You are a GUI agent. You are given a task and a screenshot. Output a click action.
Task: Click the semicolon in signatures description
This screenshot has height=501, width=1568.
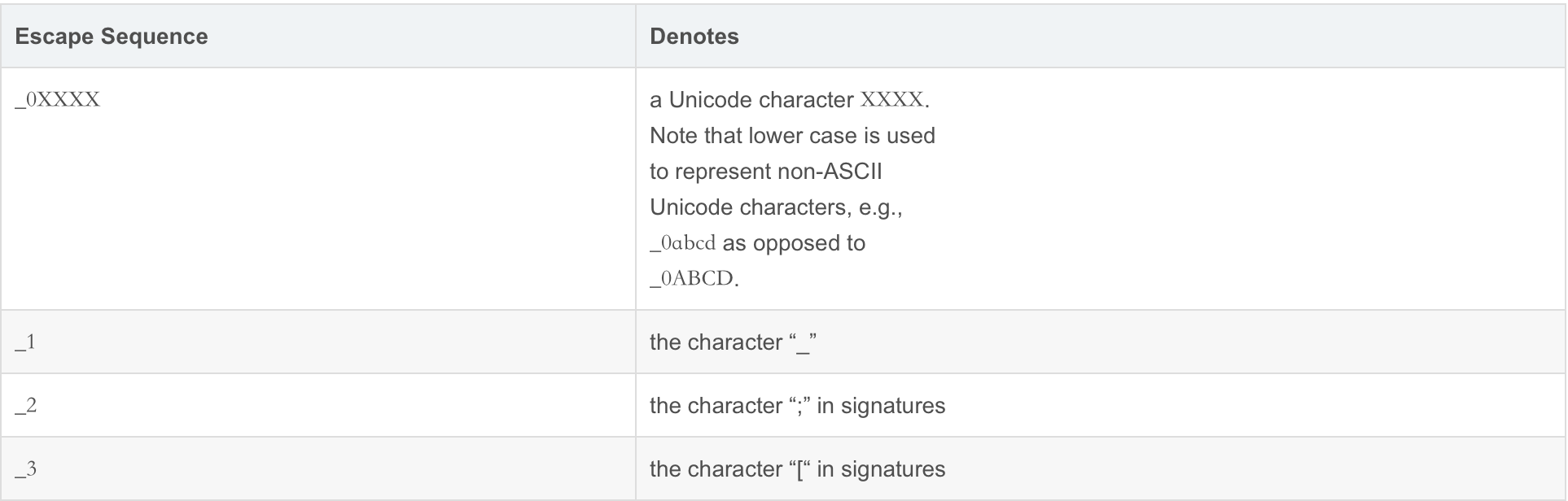pos(797,406)
